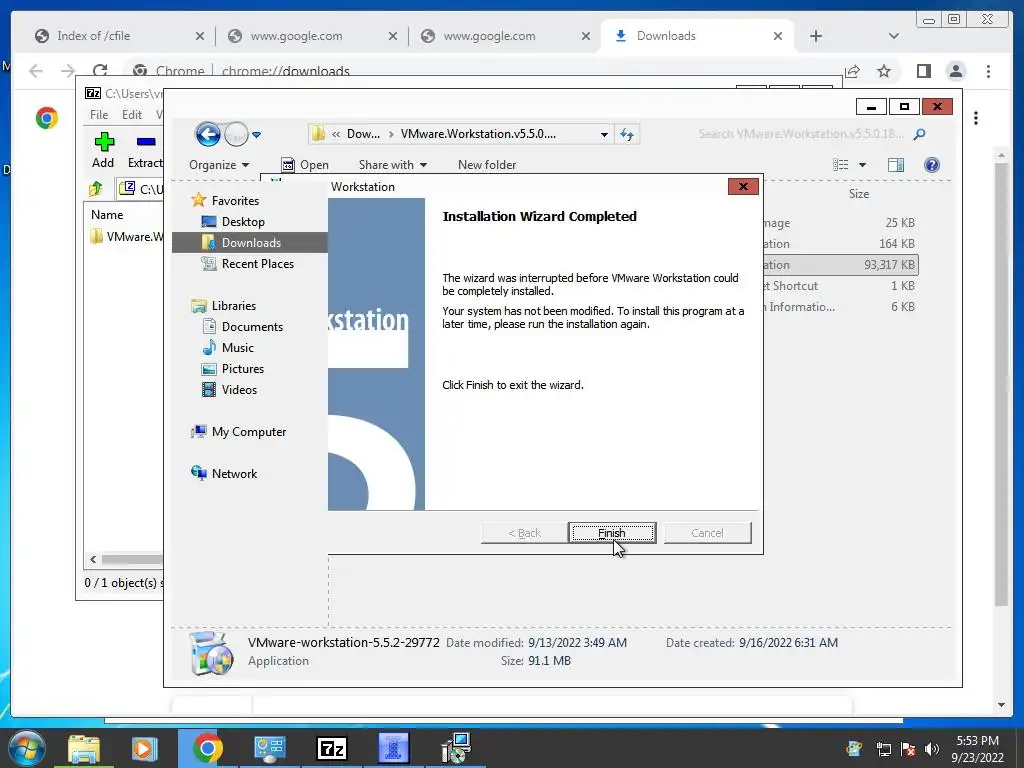Open Music library
Viewport: 1024px width, 768px height.
pyautogui.click(x=228, y=347)
